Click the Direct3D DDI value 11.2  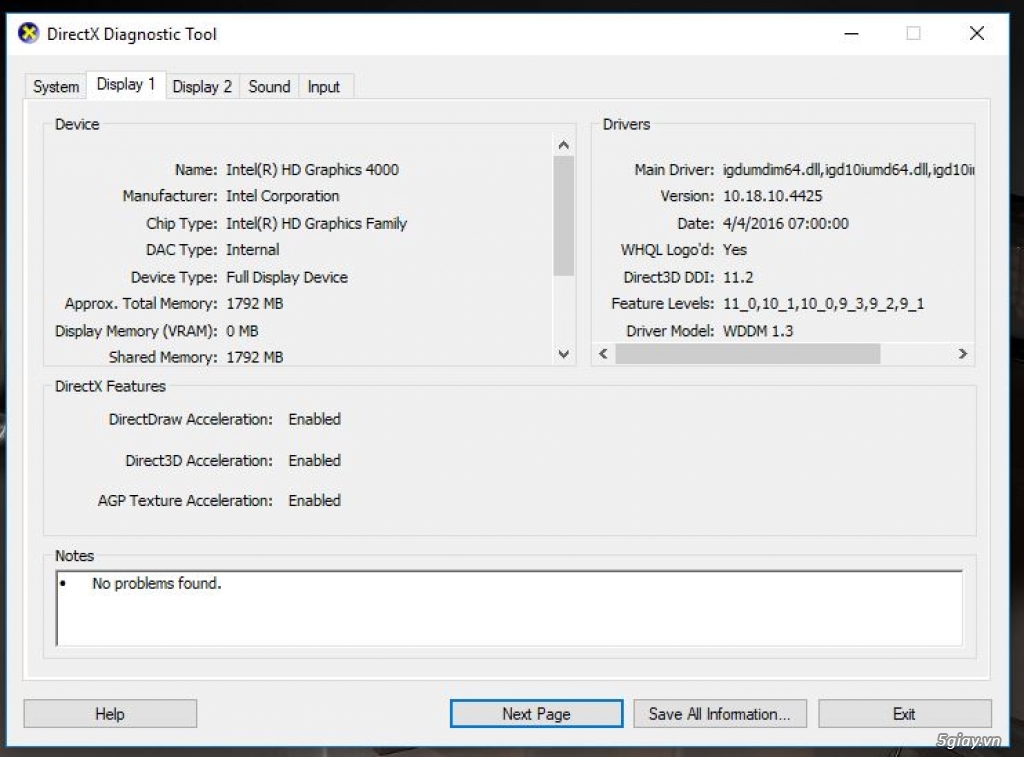pos(738,277)
